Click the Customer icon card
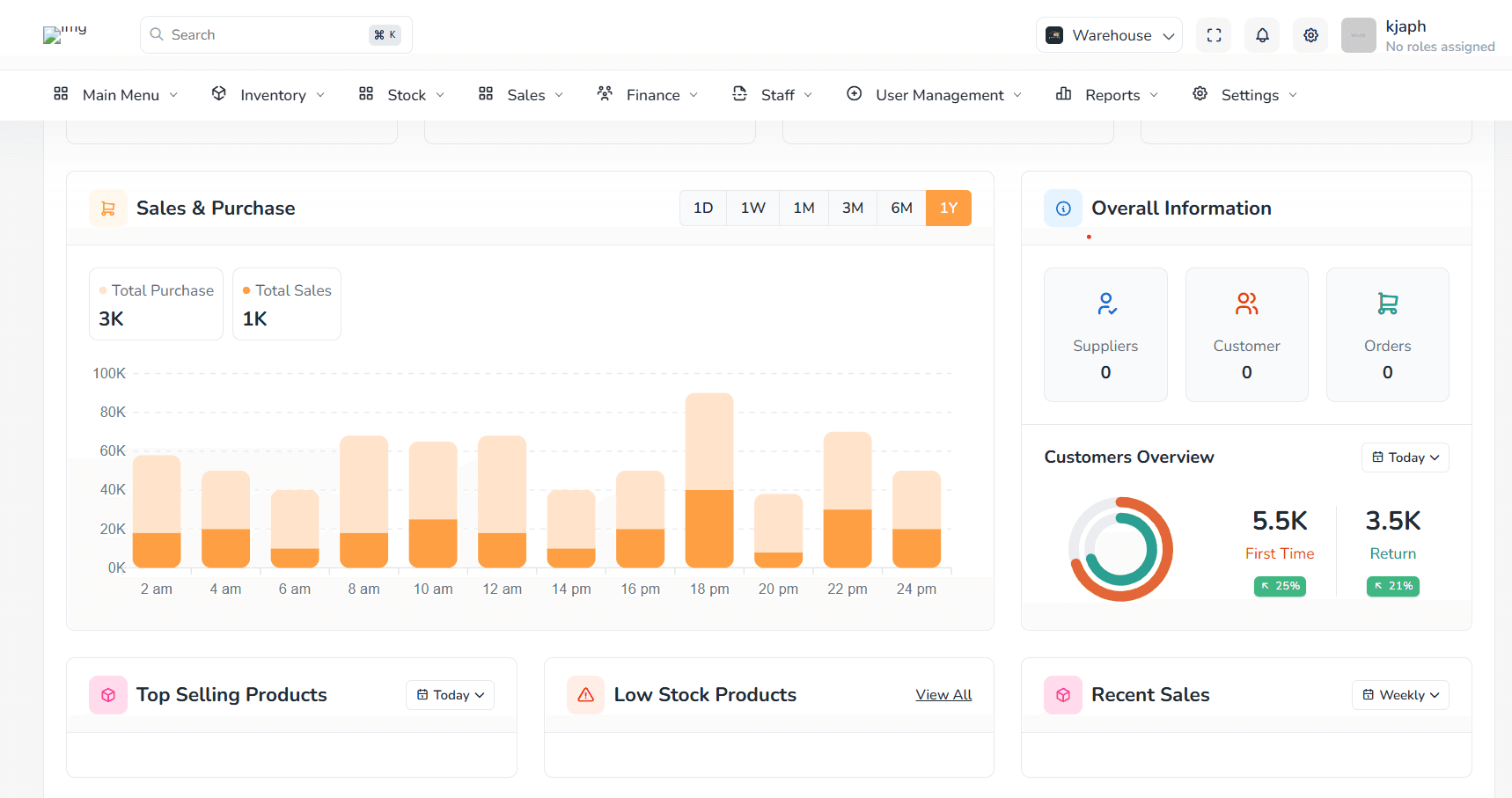Viewport: 1512px width, 798px height. (x=1246, y=334)
